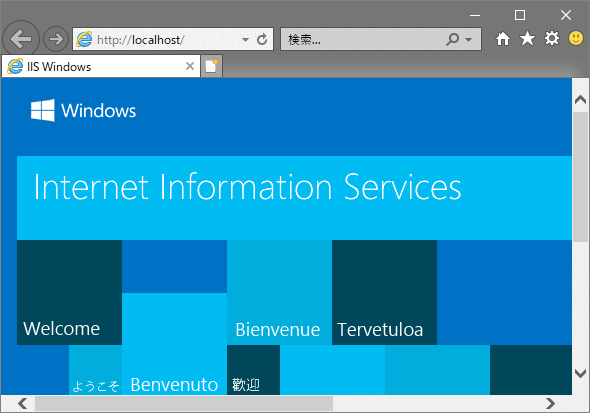Click the Tervetuloa tile

pos(384,292)
